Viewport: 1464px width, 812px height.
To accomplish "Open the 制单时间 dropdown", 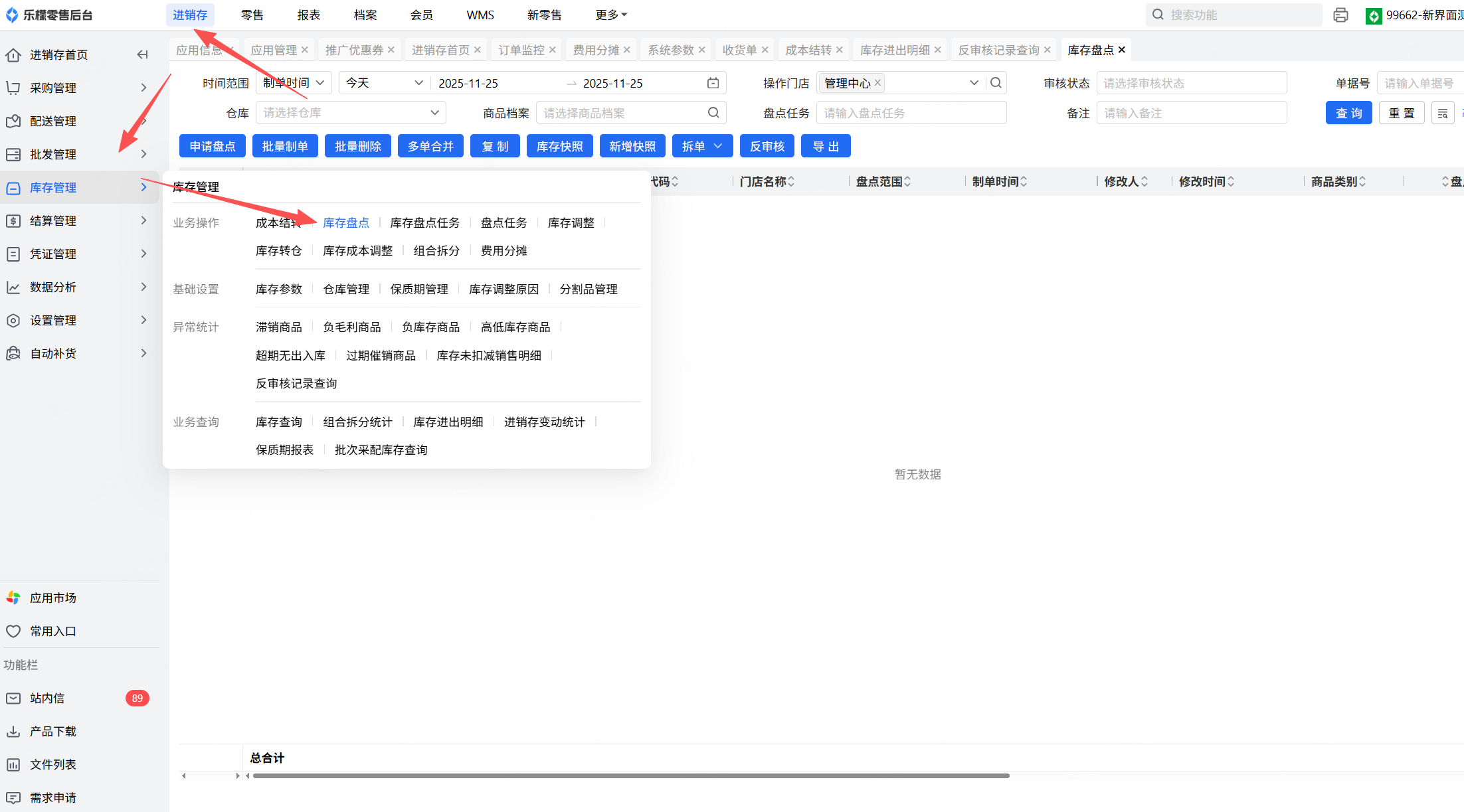I will (293, 83).
